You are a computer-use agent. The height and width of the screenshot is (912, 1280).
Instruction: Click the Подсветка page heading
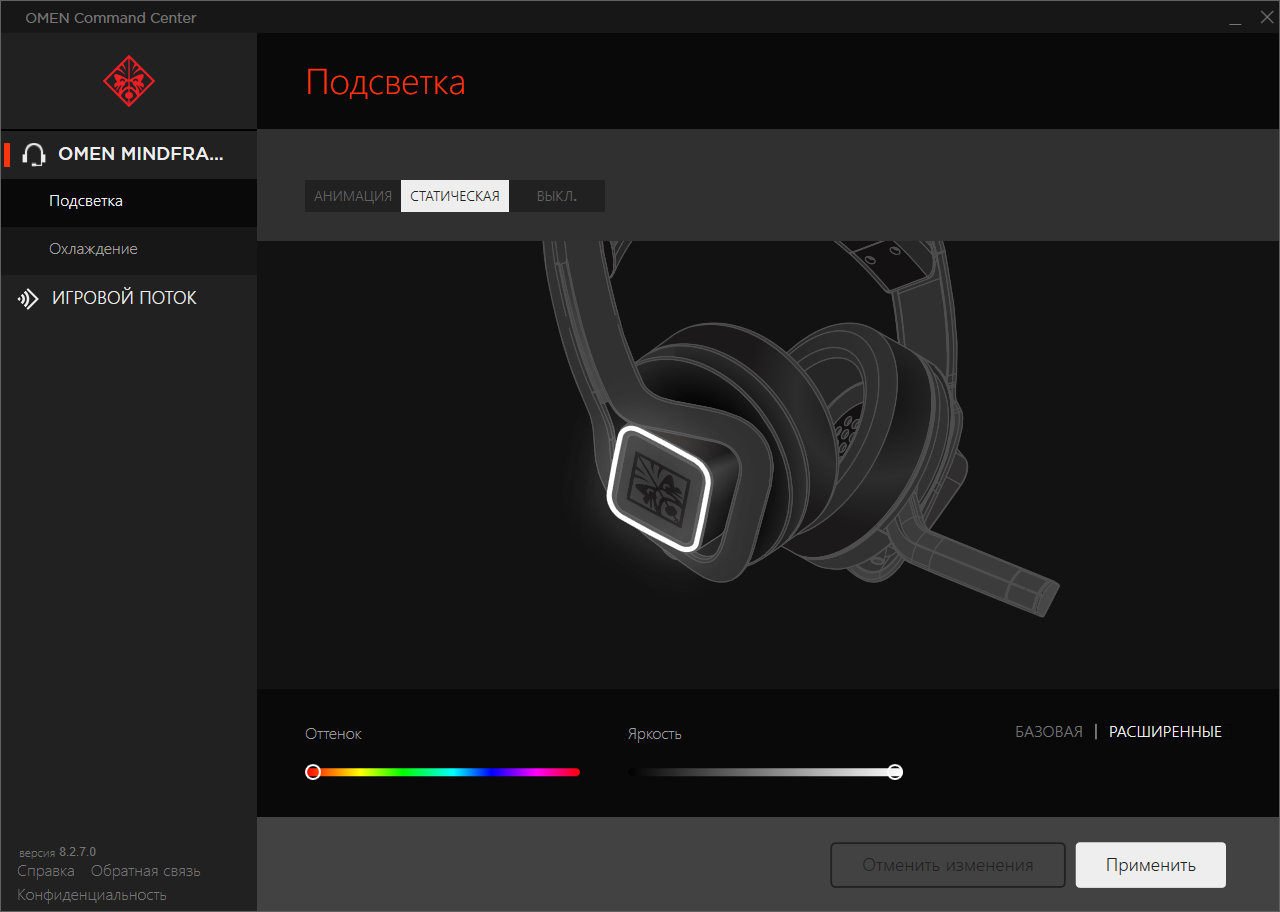(x=386, y=82)
